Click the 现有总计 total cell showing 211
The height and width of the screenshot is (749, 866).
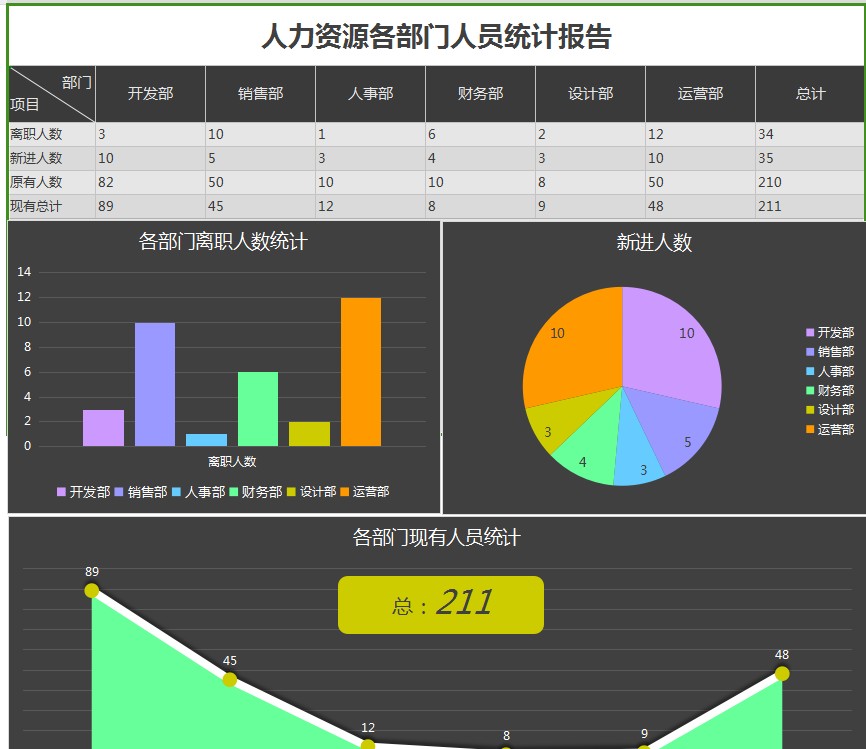[x=810, y=206]
